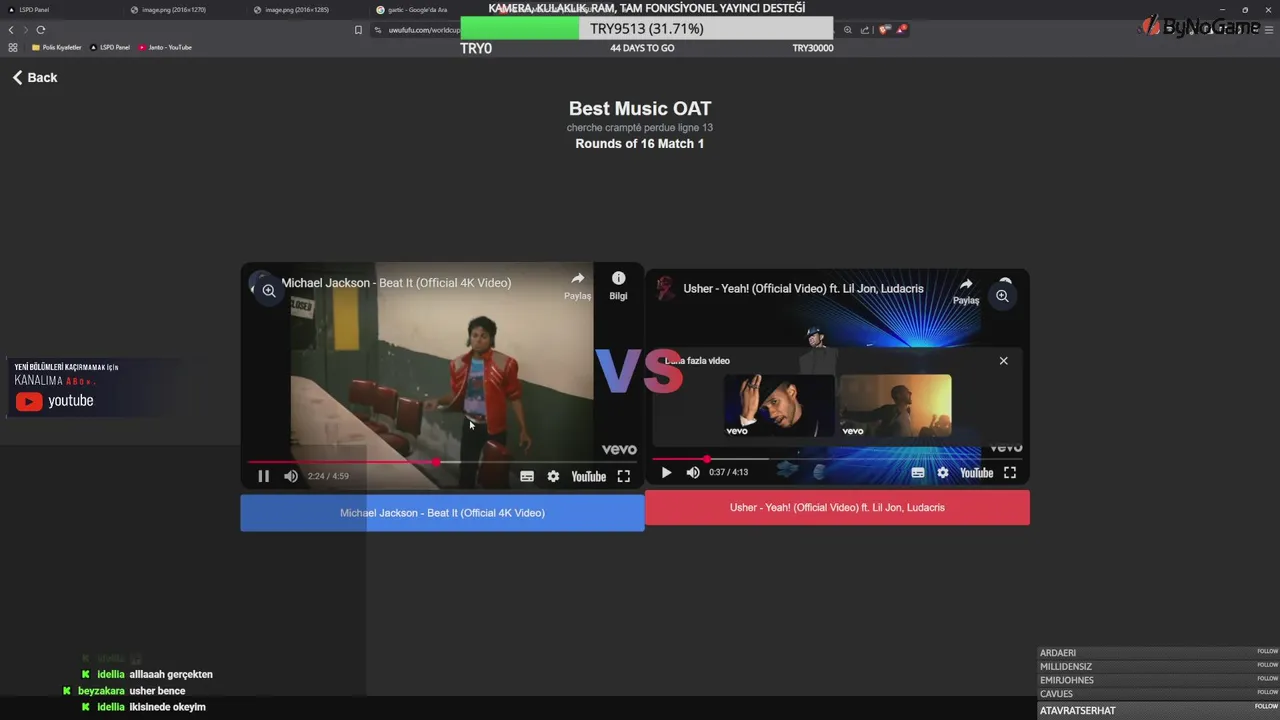1280x720 pixels.
Task: Mute the Usher Yeah! video volume
Action: tap(693, 473)
